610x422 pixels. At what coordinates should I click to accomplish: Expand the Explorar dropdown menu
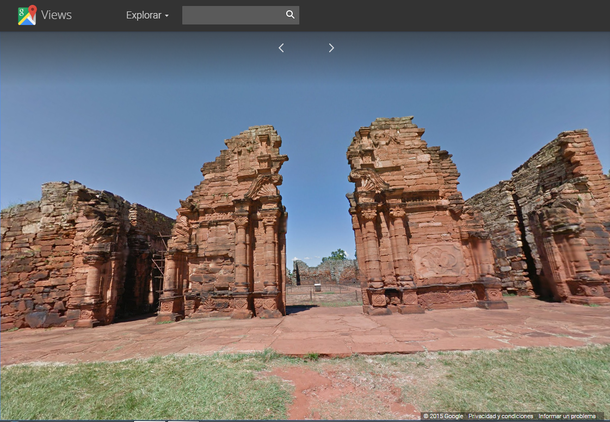point(147,15)
